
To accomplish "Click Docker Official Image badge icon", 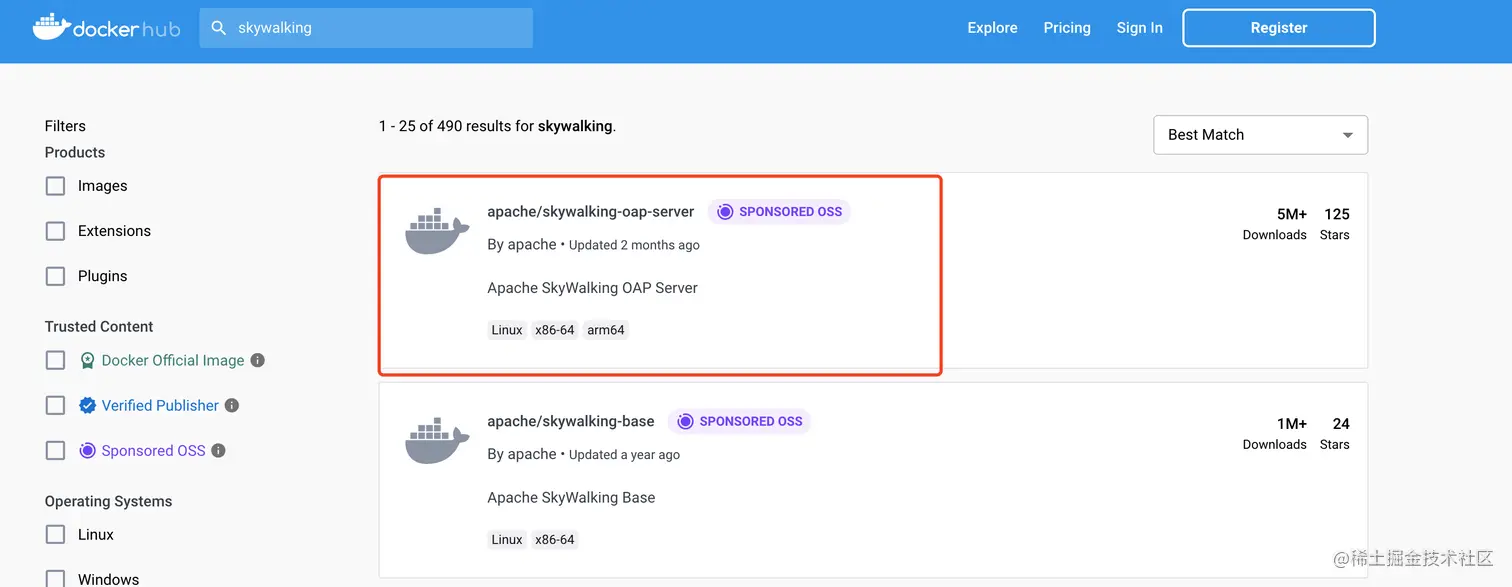I will tap(88, 360).
